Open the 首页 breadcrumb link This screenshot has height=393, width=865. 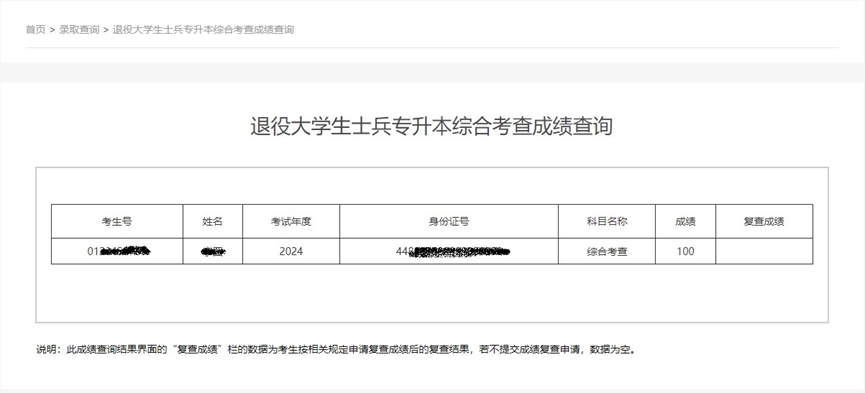(x=35, y=30)
